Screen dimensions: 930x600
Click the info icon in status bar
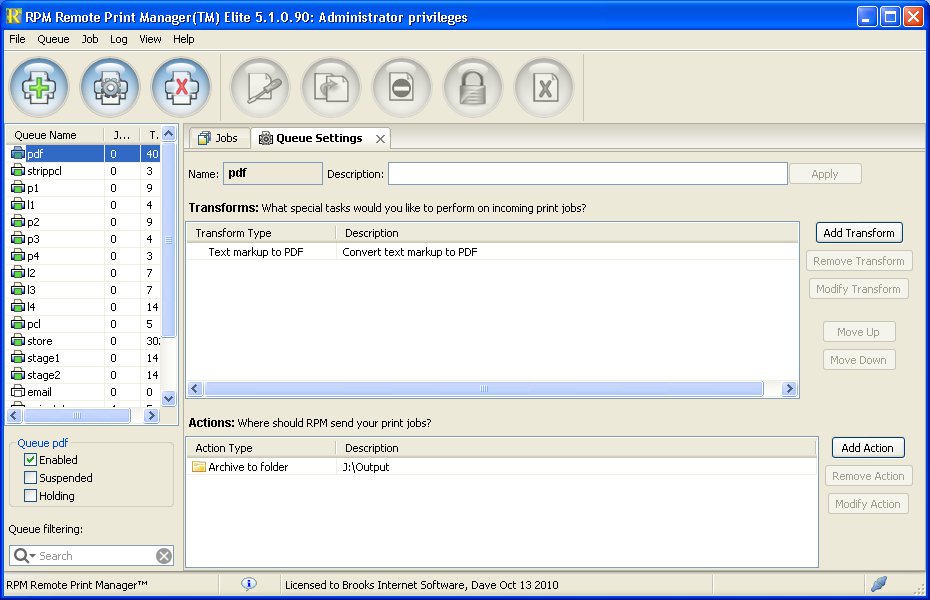(x=249, y=584)
